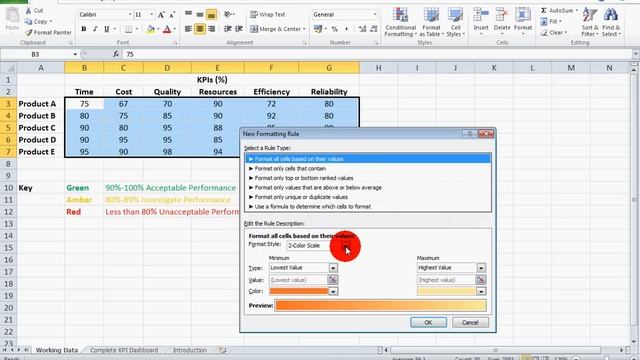The width and height of the screenshot is (640, 360).
Task: Toggle Bold formatting
Action: [84, 29]
